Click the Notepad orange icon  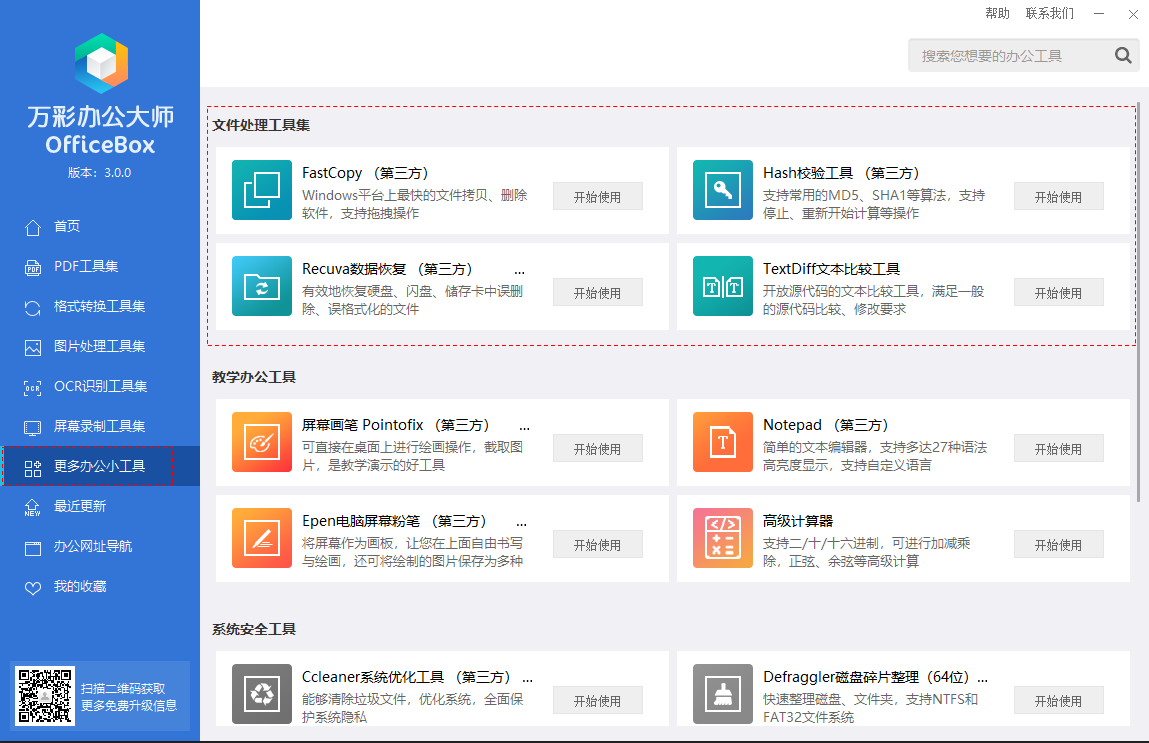pos(722,442)
